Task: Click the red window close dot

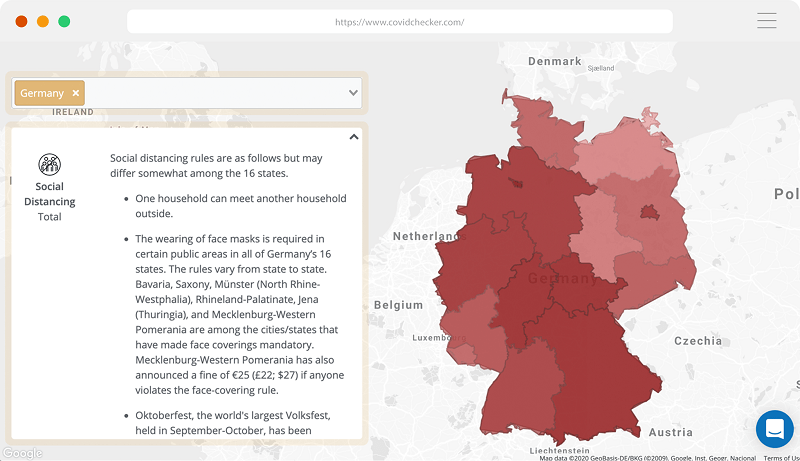Action: point(21,21)
